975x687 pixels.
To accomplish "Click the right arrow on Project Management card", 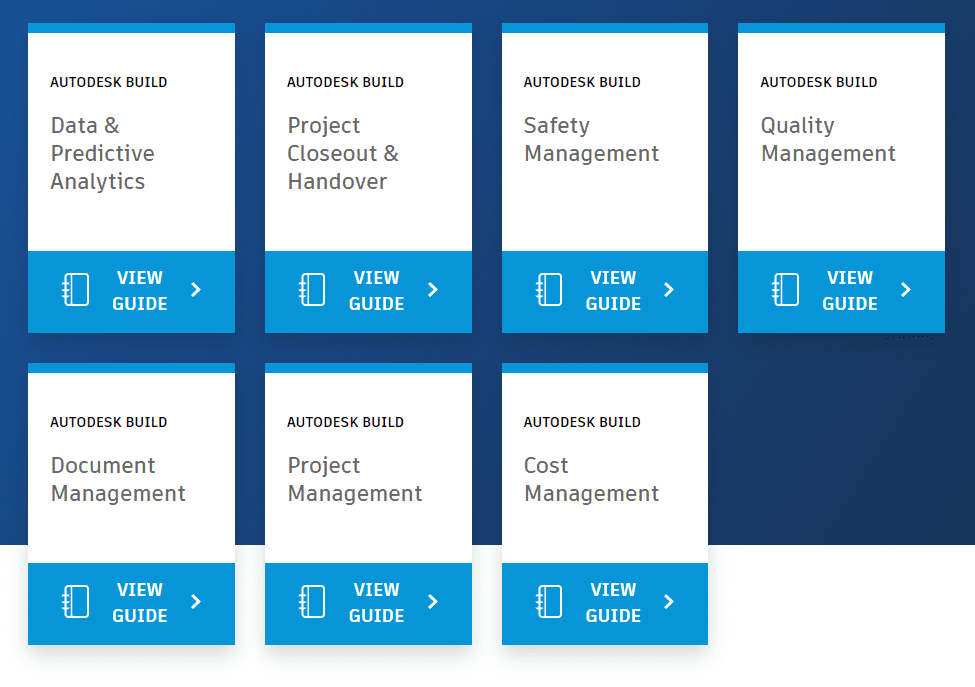I will point(433,602).
